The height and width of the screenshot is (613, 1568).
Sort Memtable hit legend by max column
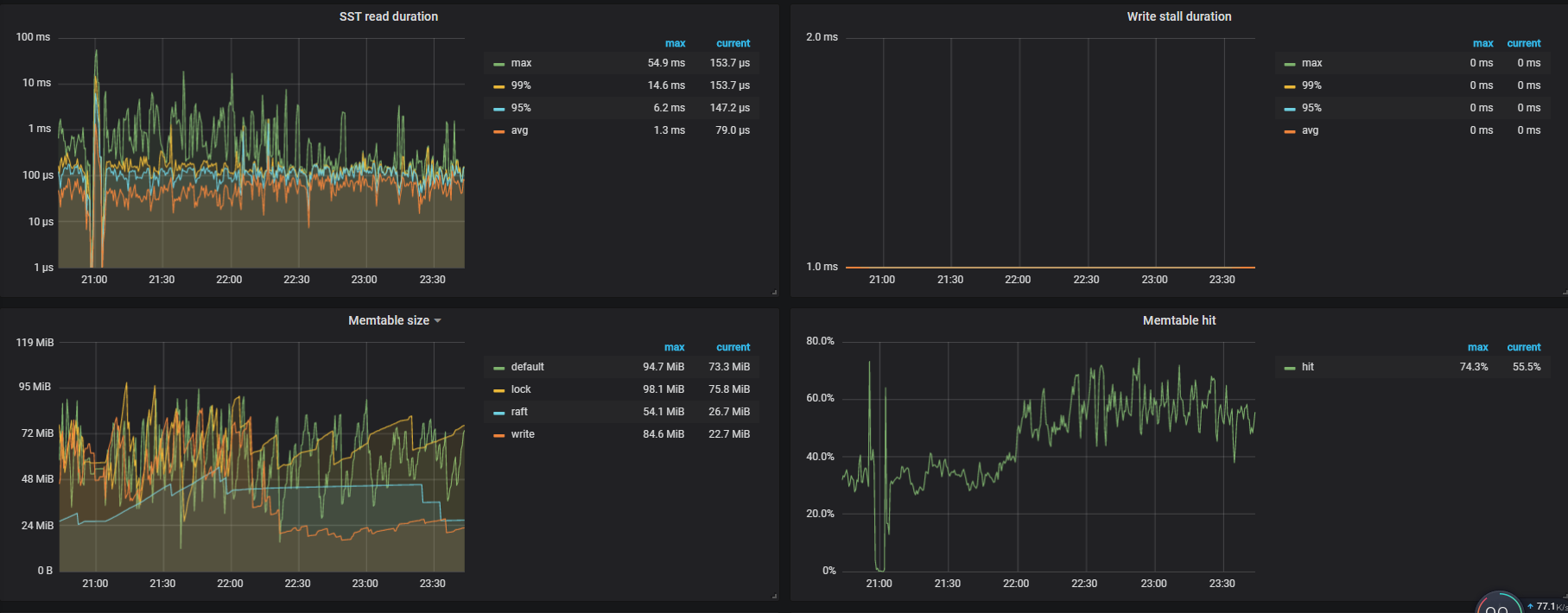pos(1477,347)
